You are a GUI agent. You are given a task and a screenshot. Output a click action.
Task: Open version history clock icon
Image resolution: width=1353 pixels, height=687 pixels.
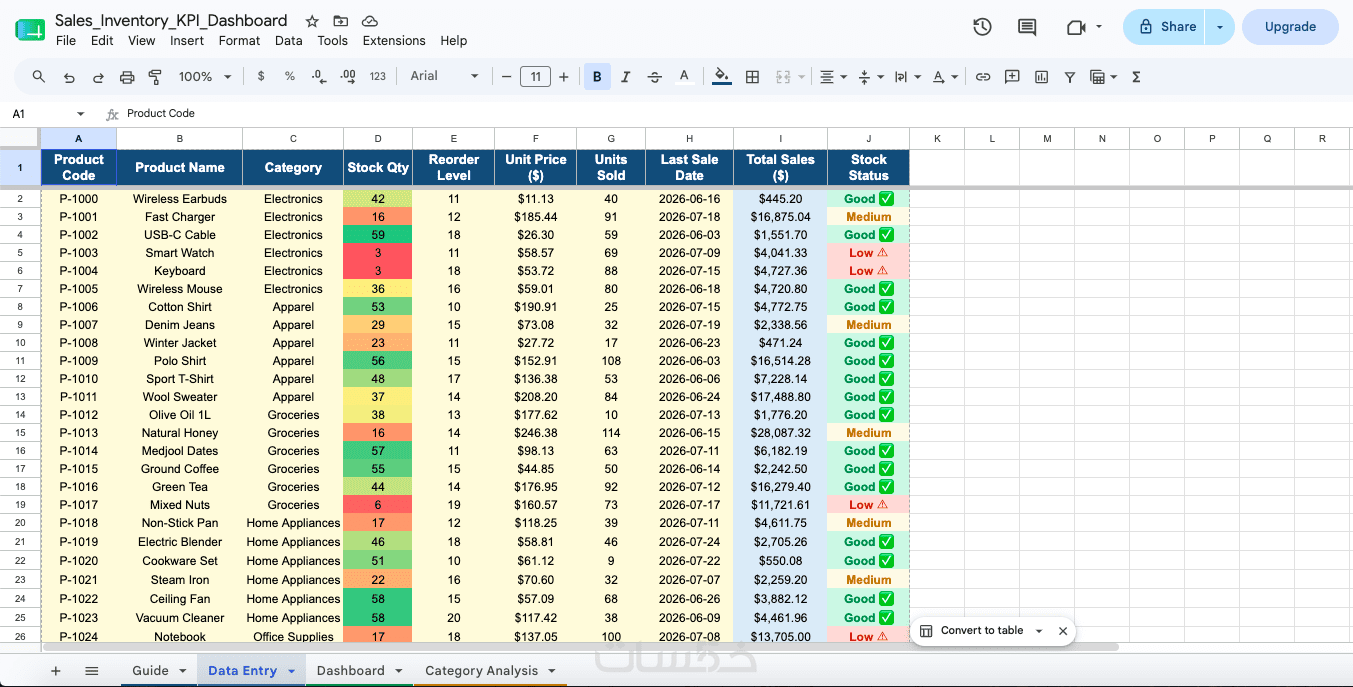click(x=982, y=27)
